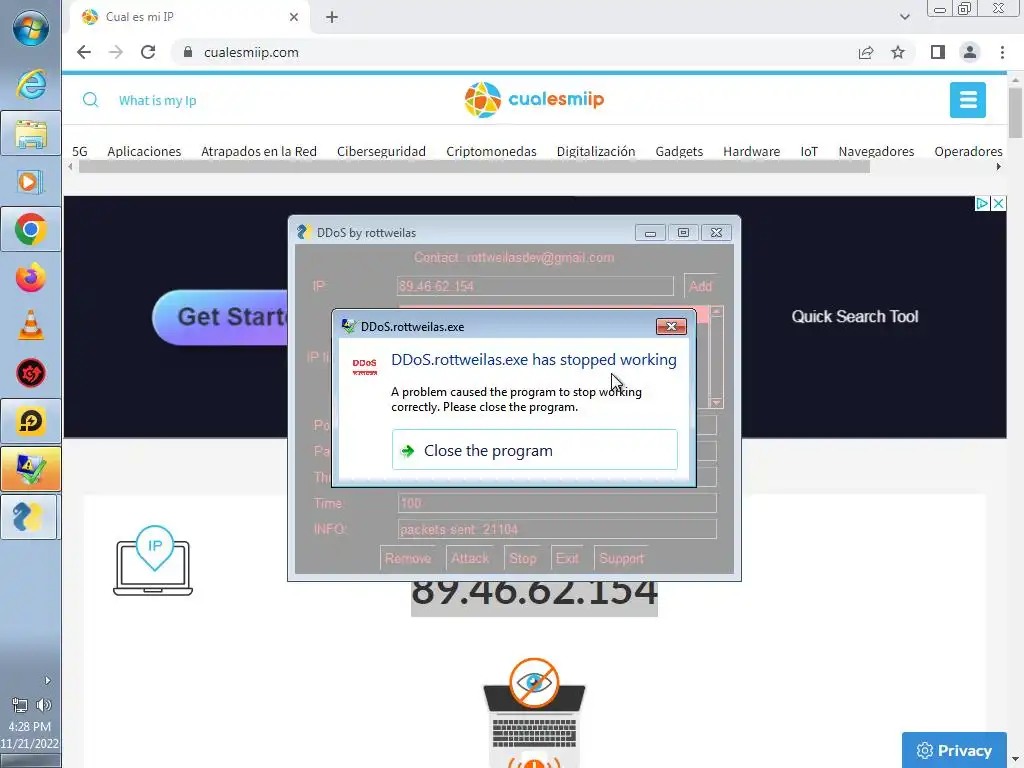Image resolution: width=1024 pixels, height=768 pixels.
Task: Open the Operadores category
Action: click(968, 152)
